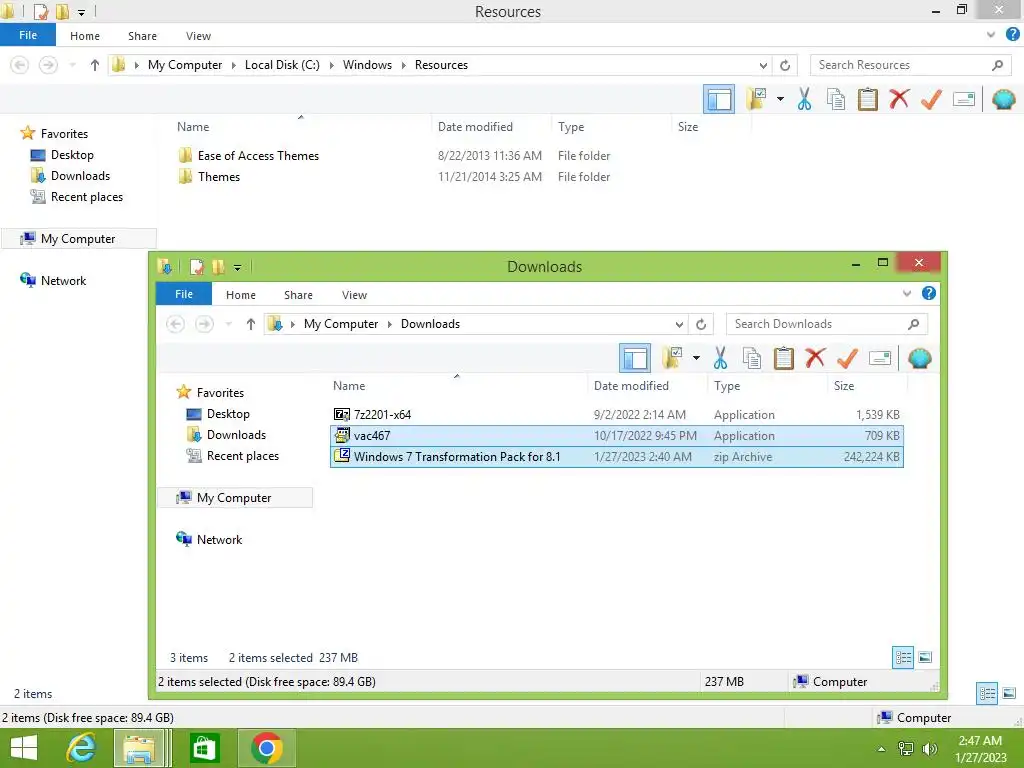Open address history dropdown in Downloads window
Screen dimensions: 1024x768
click(679, 324)
